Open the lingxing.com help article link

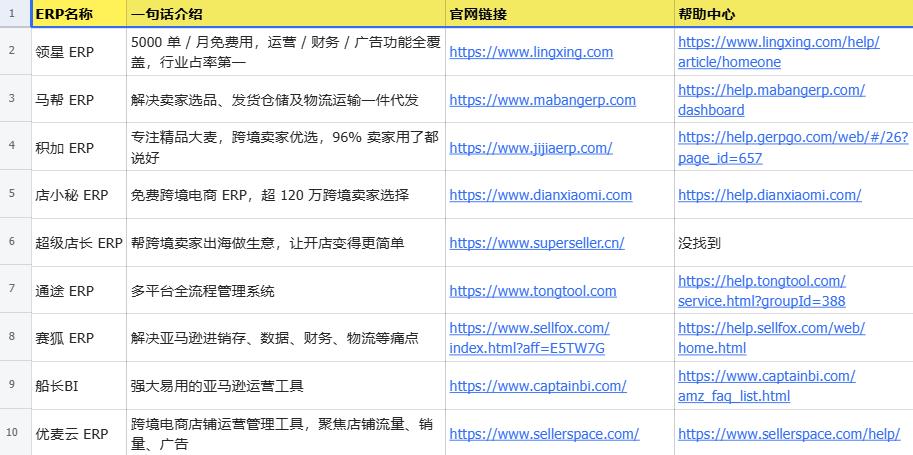[778, 52]
